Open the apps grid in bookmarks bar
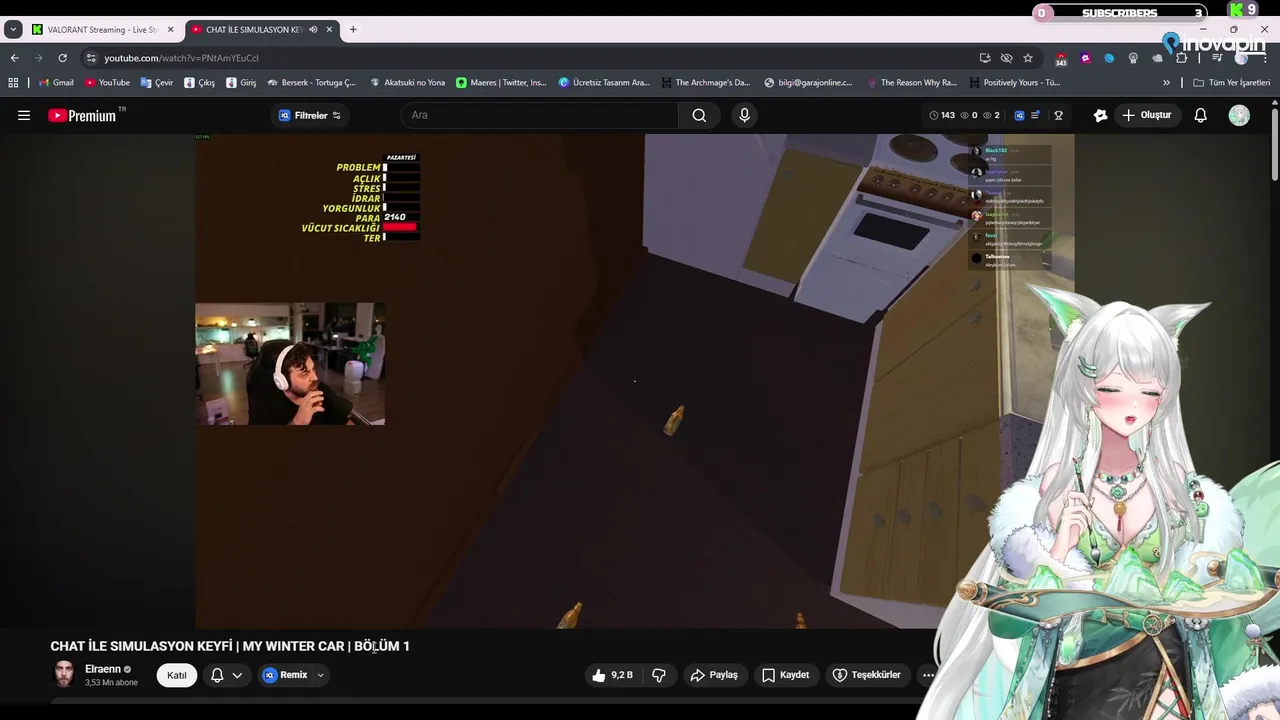 point(13,83)
